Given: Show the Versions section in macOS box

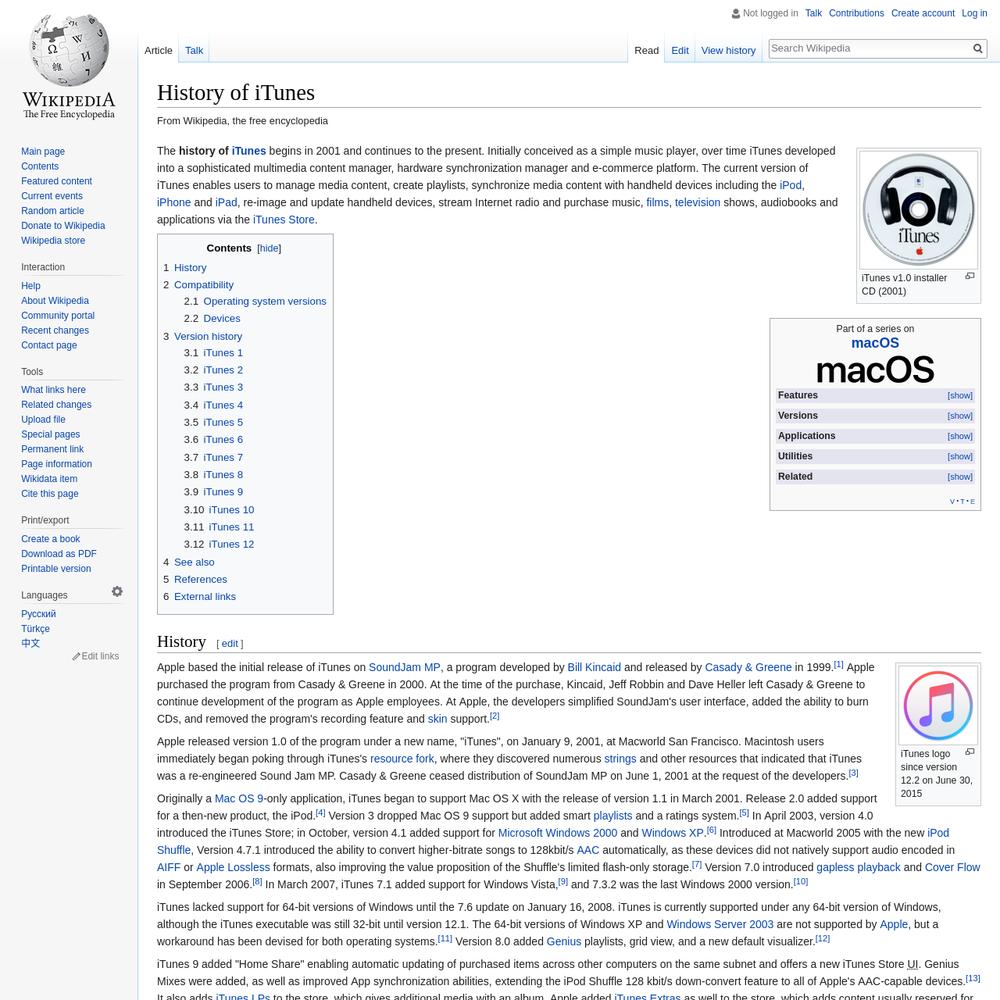Looking at the screenshot, I should click(x=960, y=416).
